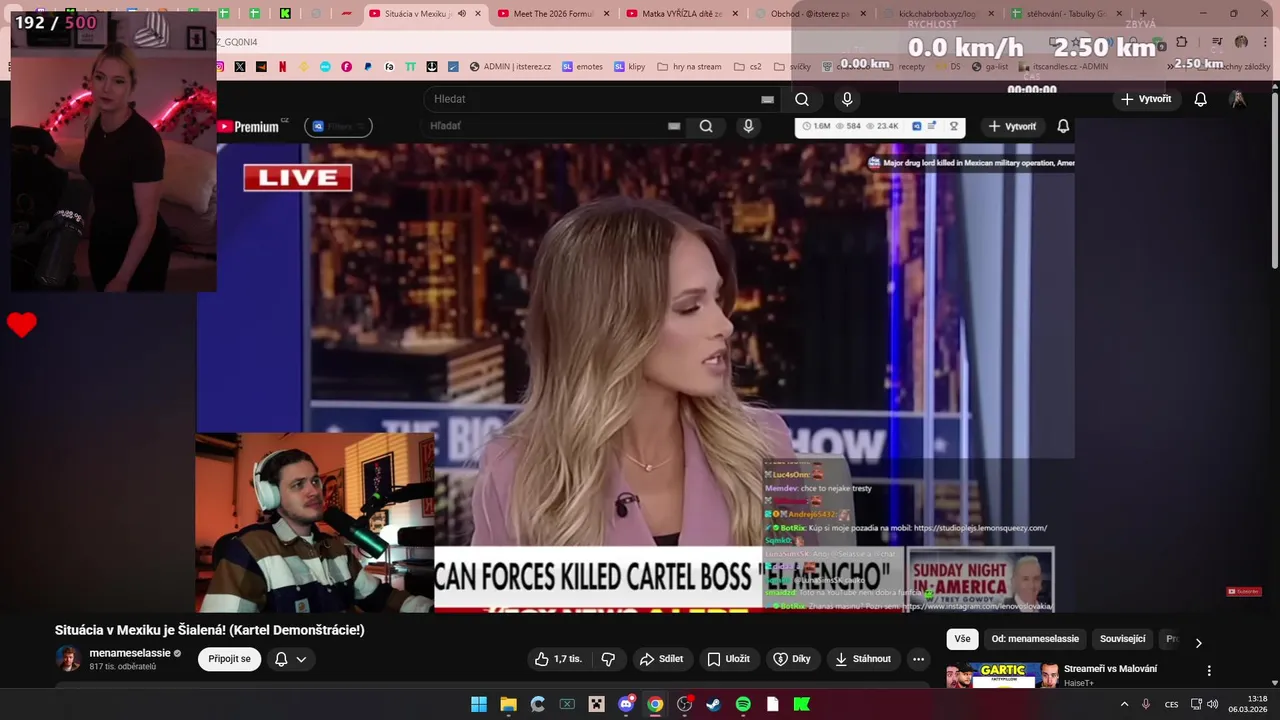Click the menameselassie channel name
The image size is (1280, 720).
(x=130, y=653)
